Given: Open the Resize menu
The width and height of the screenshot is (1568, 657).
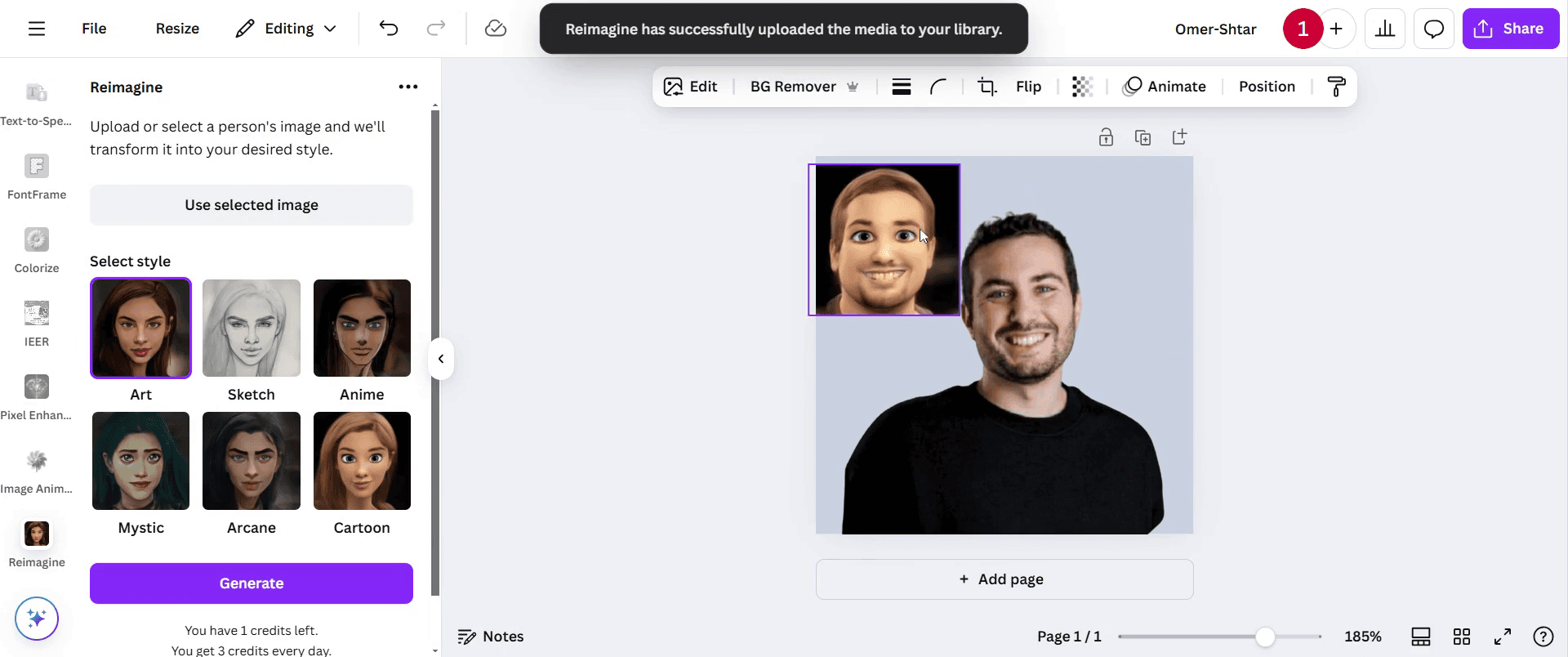Looking at the screenshot, I should tap(177, 29).
